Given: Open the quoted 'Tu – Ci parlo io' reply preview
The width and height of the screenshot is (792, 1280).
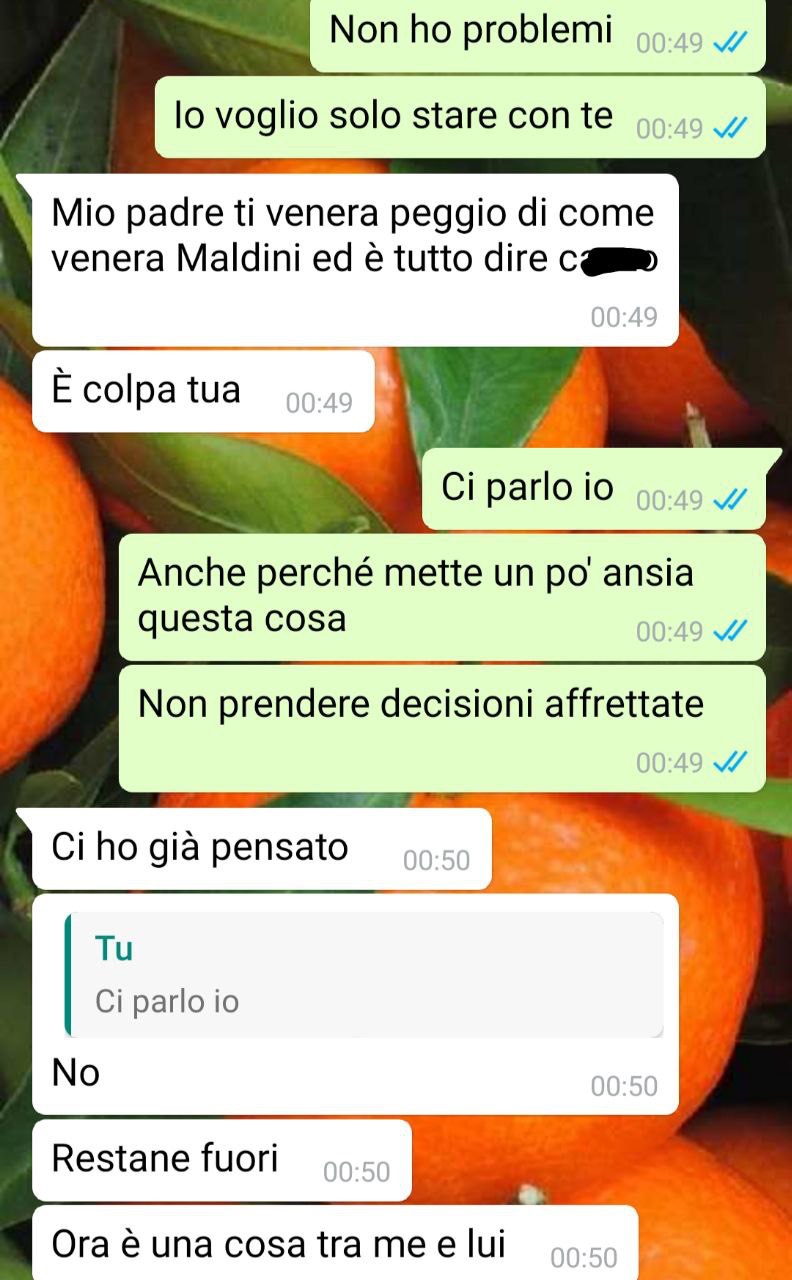Looking at the screenshot, I should point(364,974).
